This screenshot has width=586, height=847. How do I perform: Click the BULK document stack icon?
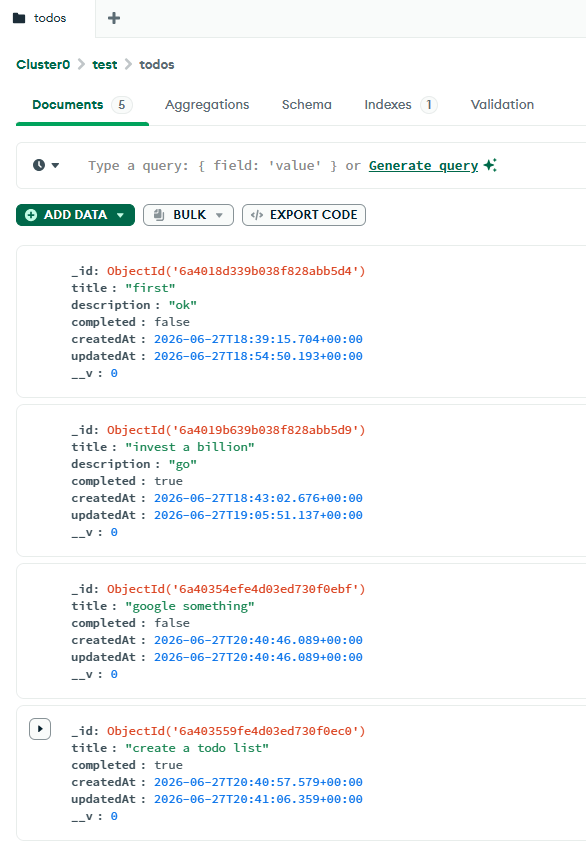click(x=159, y=215)
